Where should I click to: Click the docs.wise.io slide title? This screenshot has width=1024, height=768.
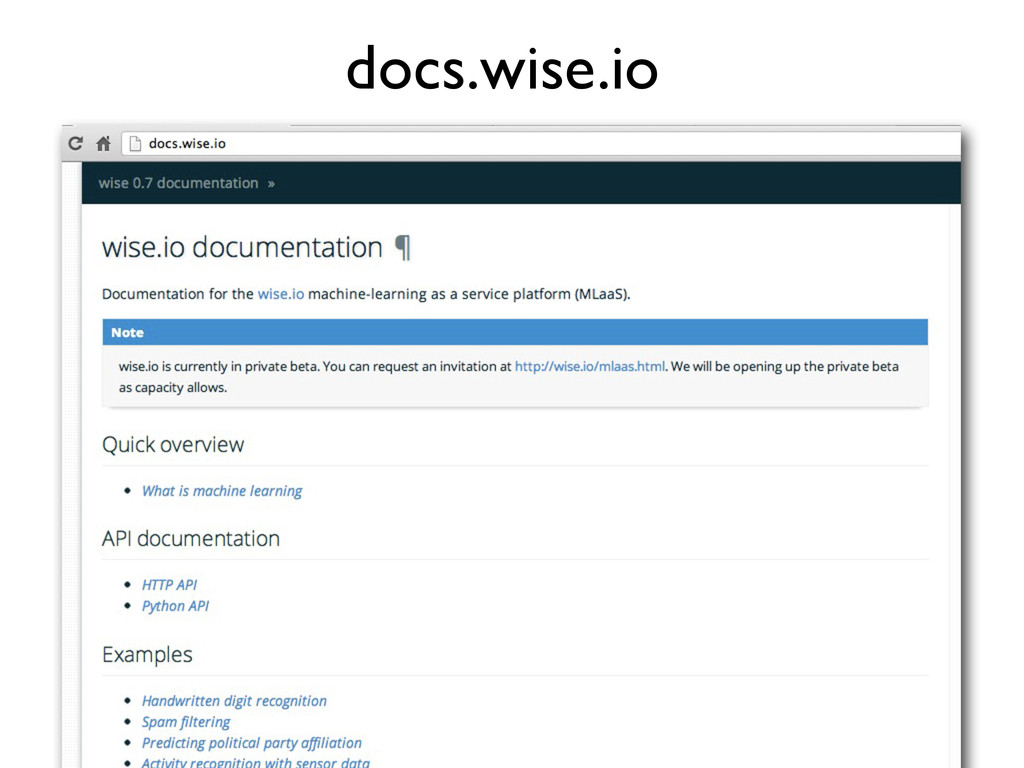[x=502, y=68]
